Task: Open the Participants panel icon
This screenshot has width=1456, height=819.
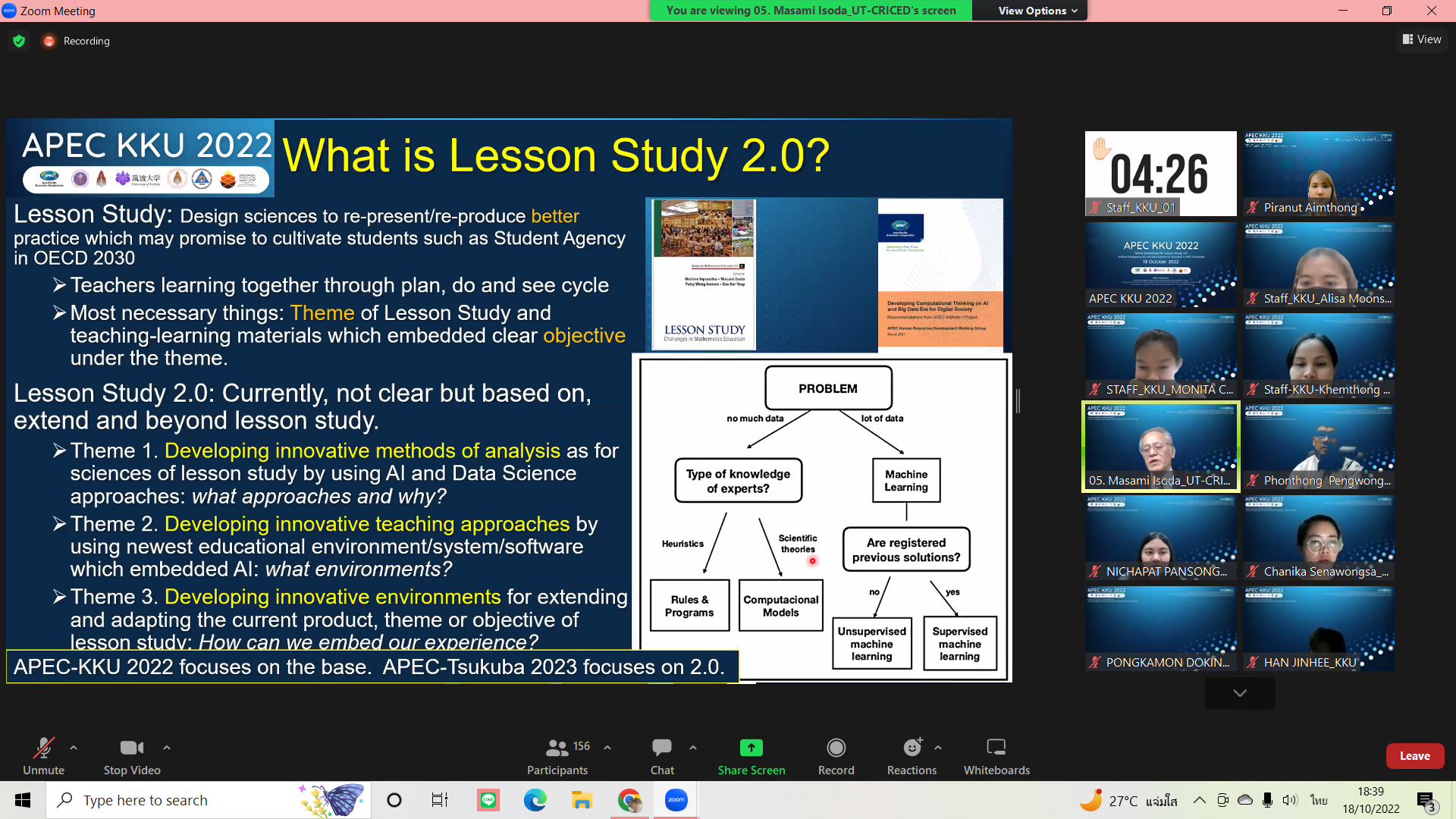Action: click(557, 748)
